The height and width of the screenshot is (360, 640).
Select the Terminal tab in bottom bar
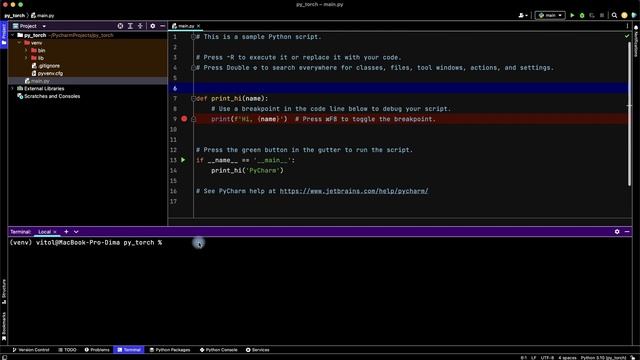(129, 350)
